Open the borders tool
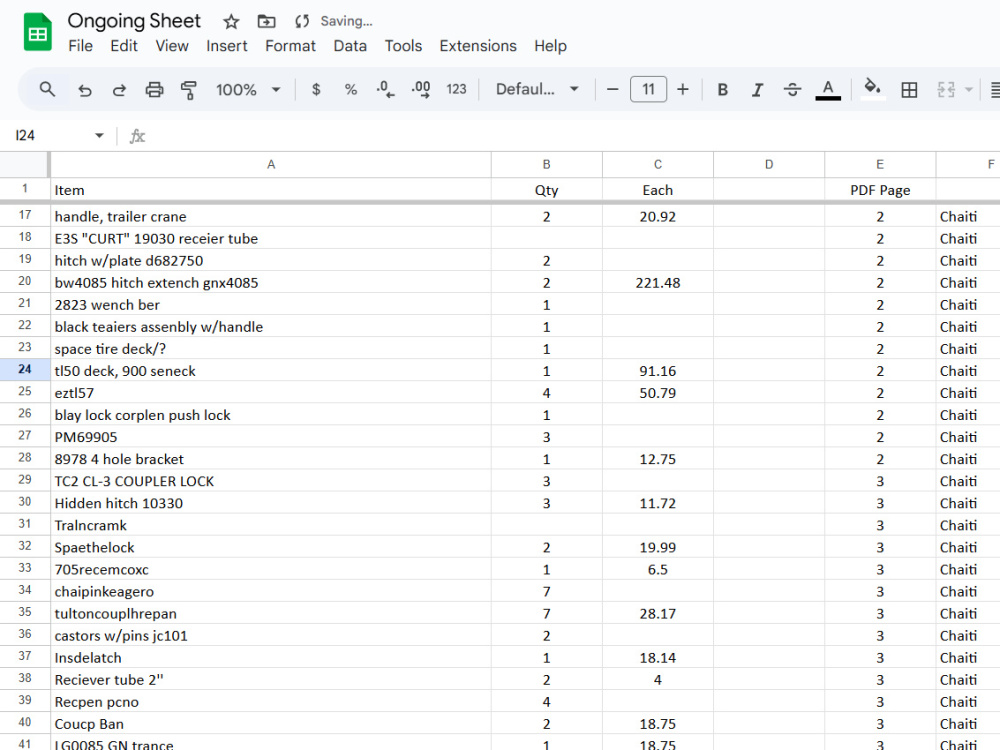The image size is (1000, 750). (909, 89)
